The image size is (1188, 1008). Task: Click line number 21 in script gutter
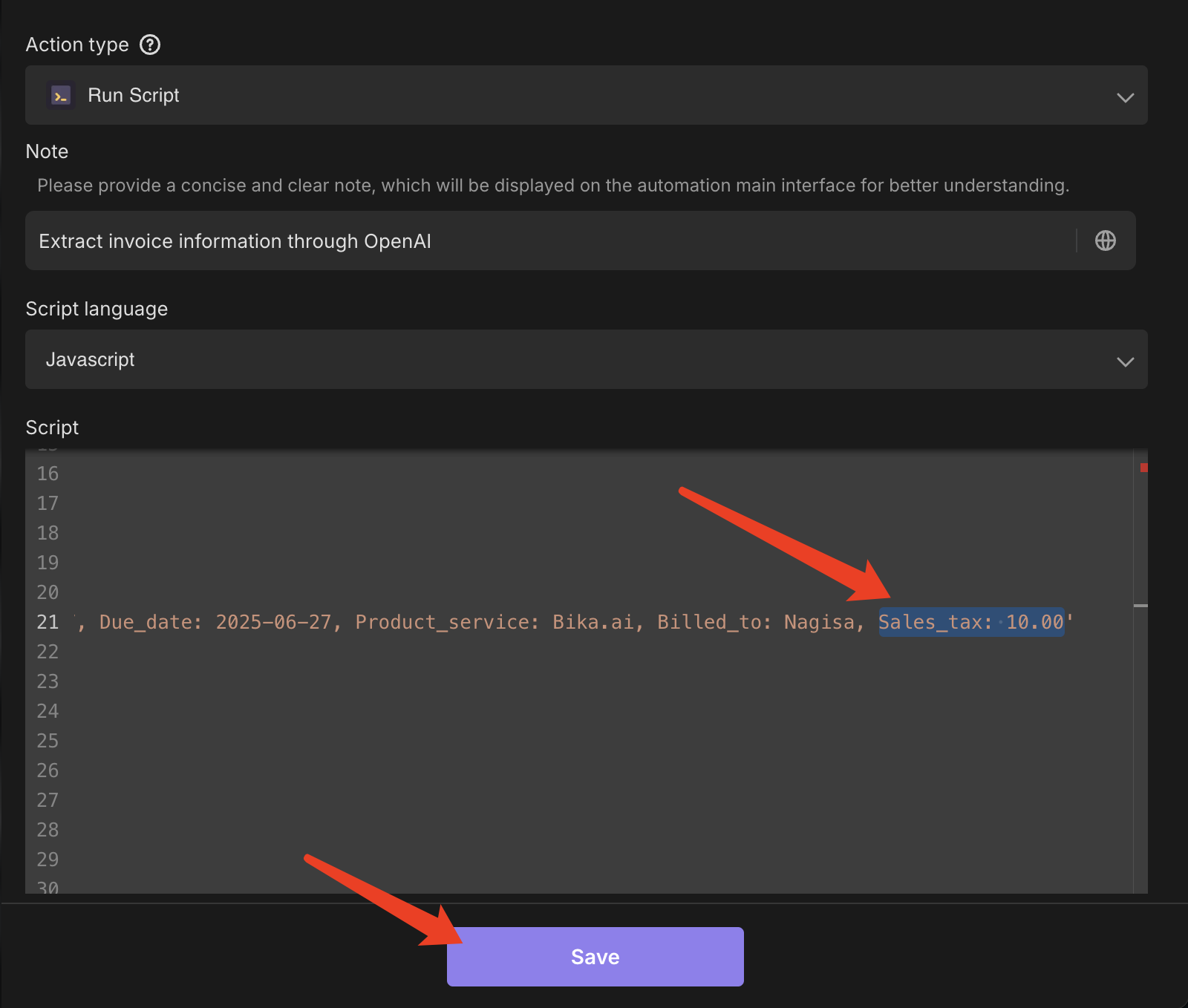[48, 622]
